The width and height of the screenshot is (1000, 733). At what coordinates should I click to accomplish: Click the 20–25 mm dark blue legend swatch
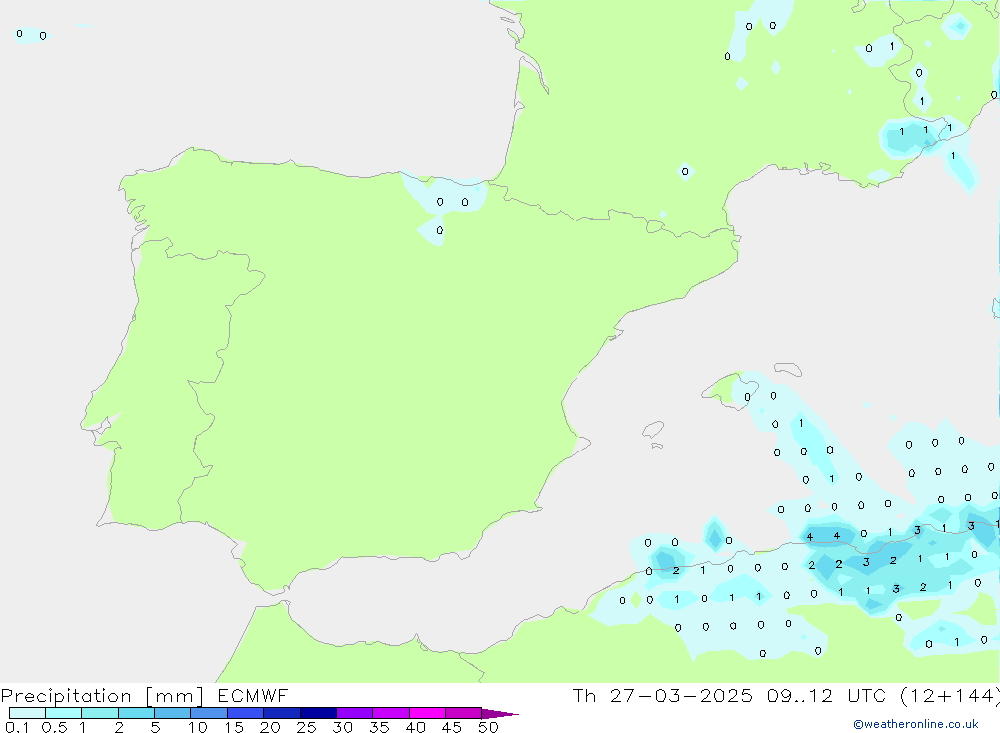coord(281,713)
